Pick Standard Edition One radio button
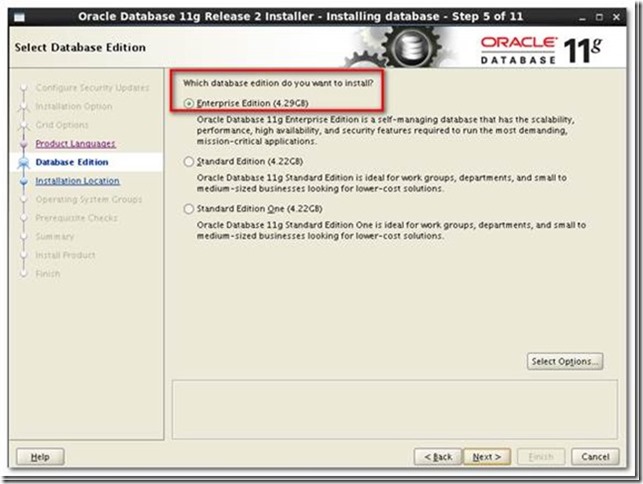The image size is (643, 484). click(x=189, y=209)
